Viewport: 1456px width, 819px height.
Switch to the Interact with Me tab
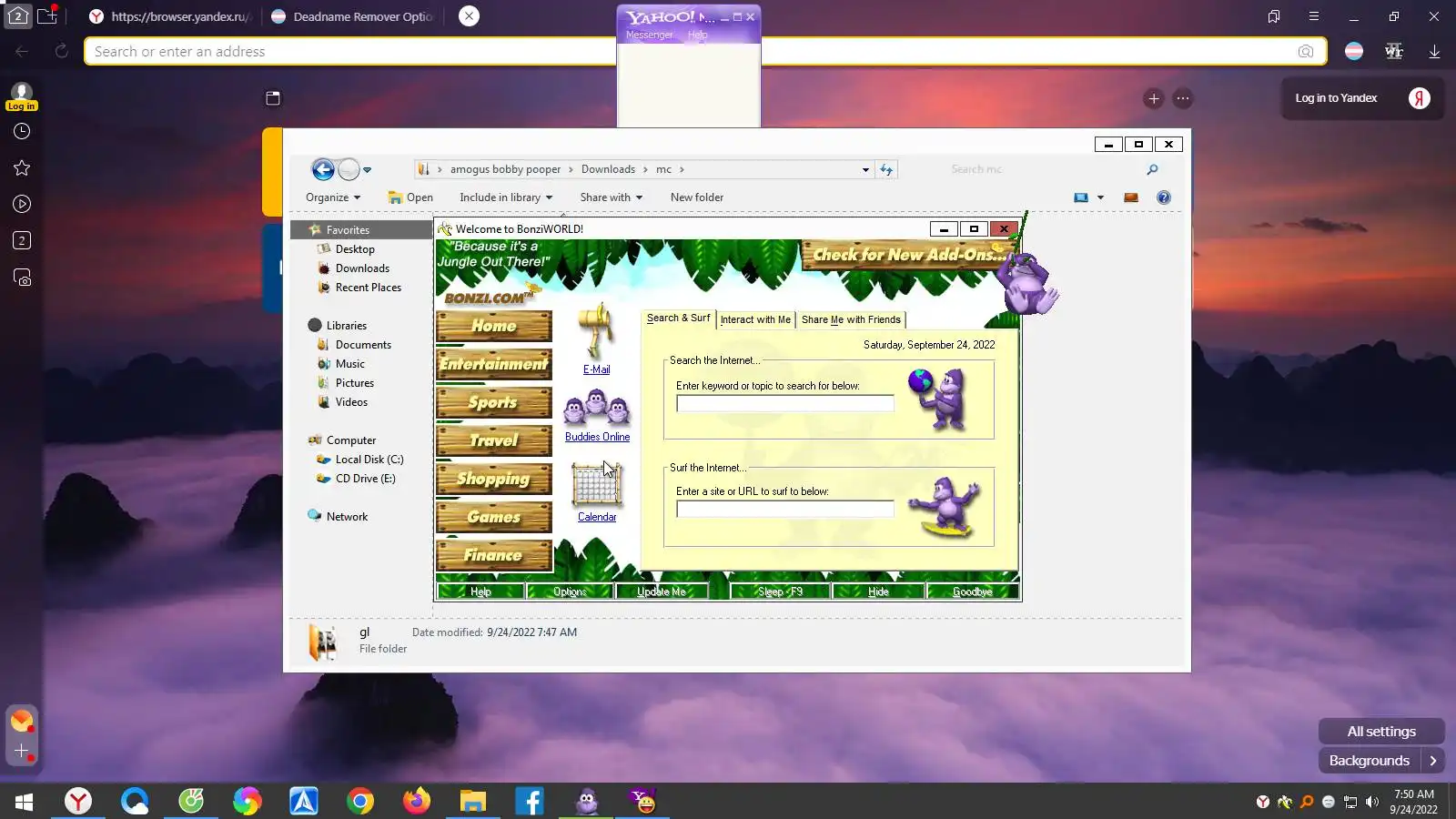755,319
